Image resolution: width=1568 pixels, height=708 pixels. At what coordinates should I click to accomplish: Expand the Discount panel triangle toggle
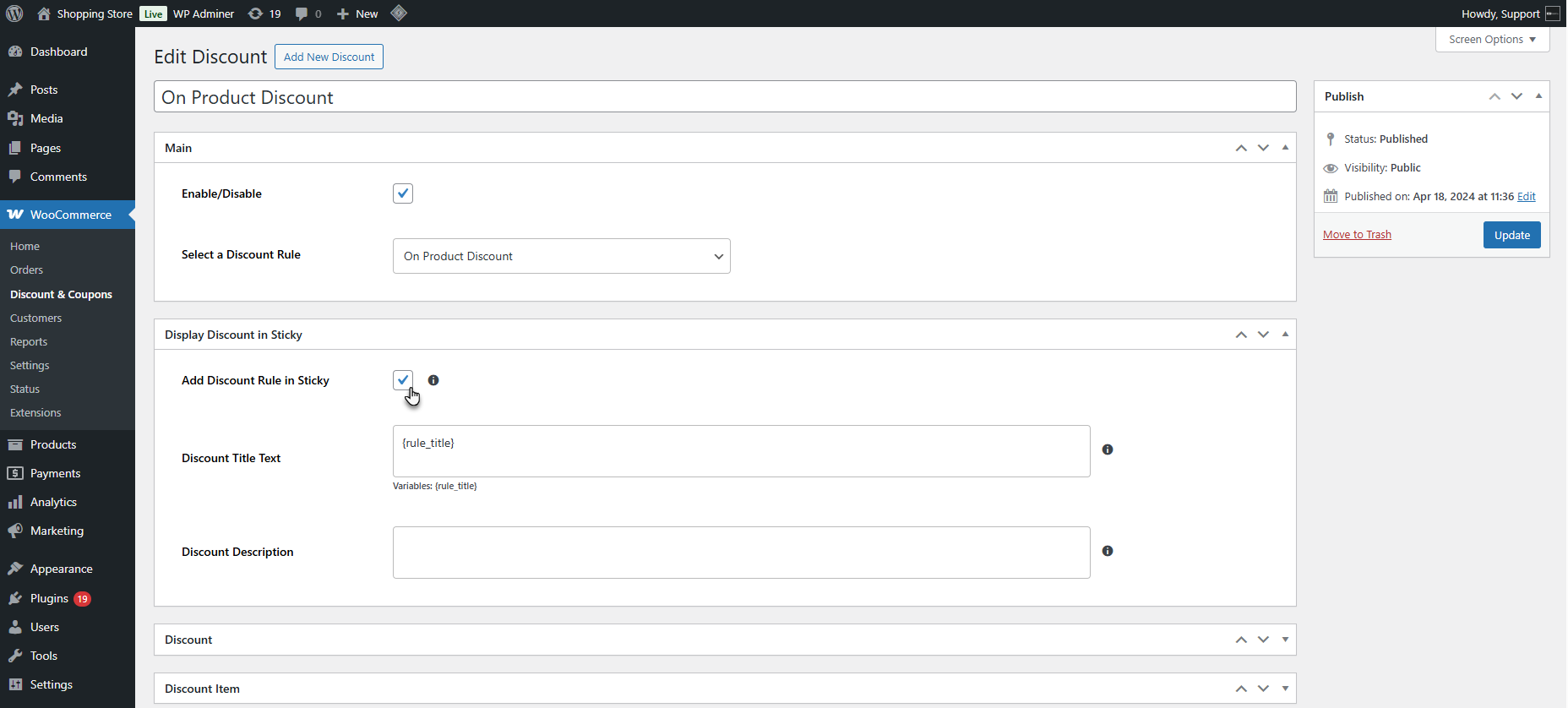tap(1285, 640)
